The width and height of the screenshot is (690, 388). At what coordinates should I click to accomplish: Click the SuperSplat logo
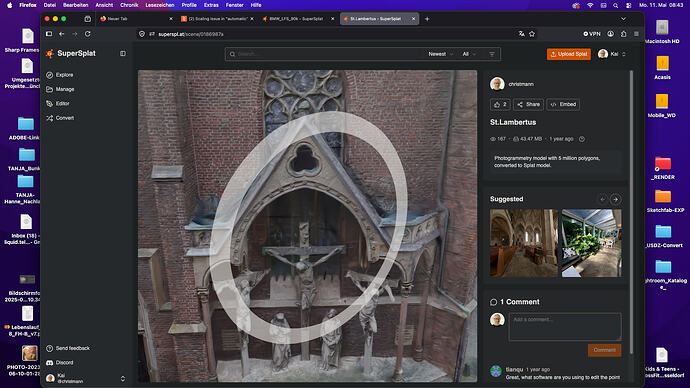[x=71, y=53]
